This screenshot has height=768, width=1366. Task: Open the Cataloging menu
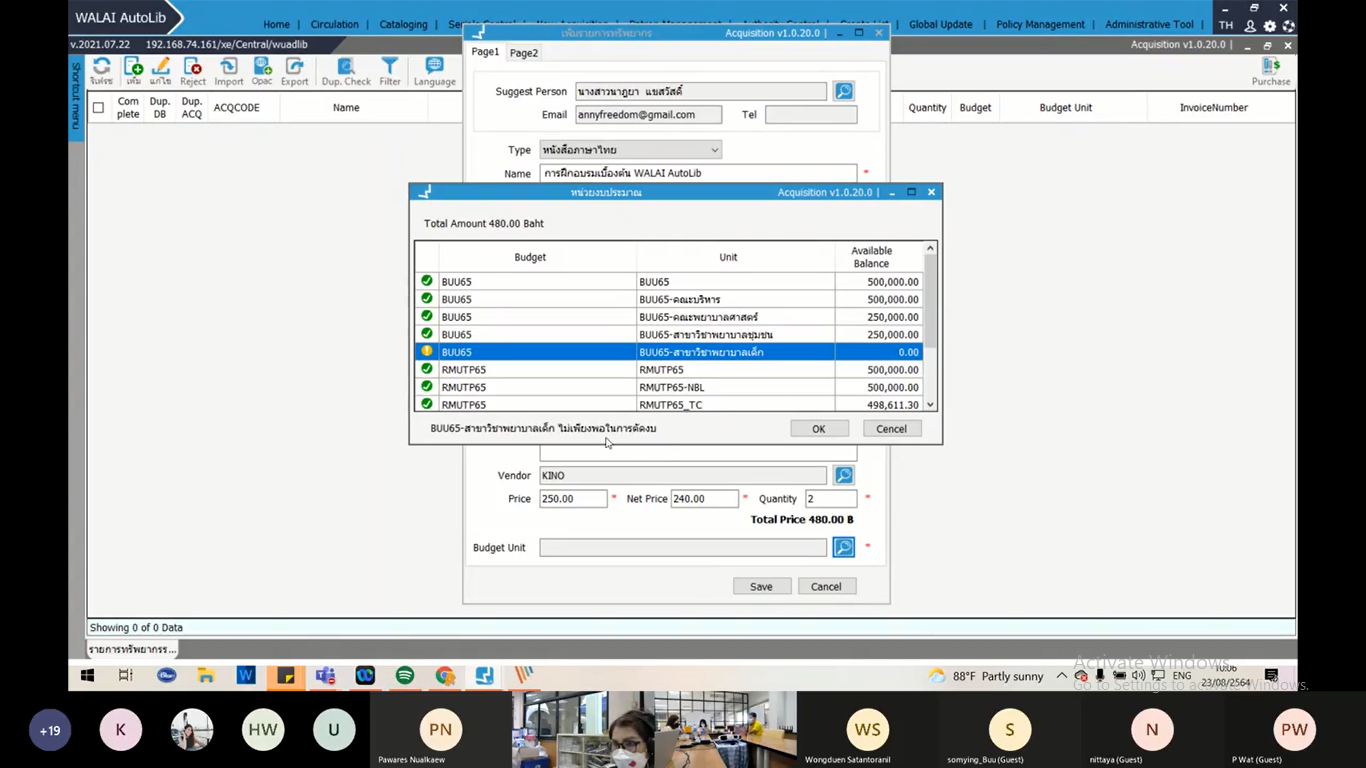[402, 24]
